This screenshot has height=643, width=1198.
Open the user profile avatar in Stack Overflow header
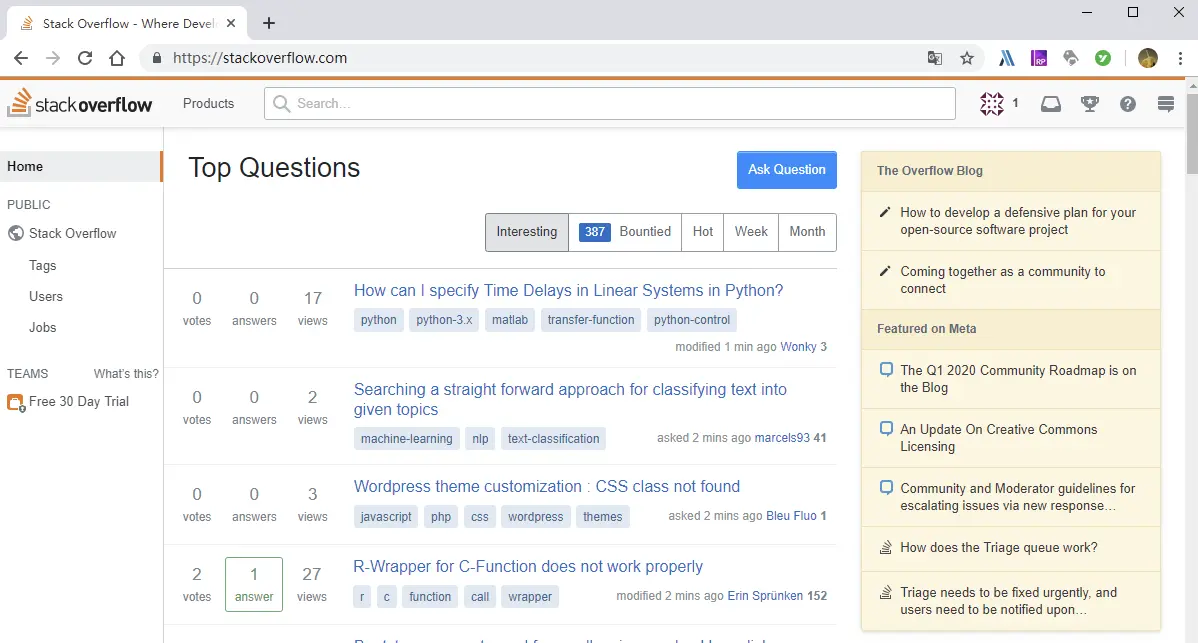[x=992, y=103]
